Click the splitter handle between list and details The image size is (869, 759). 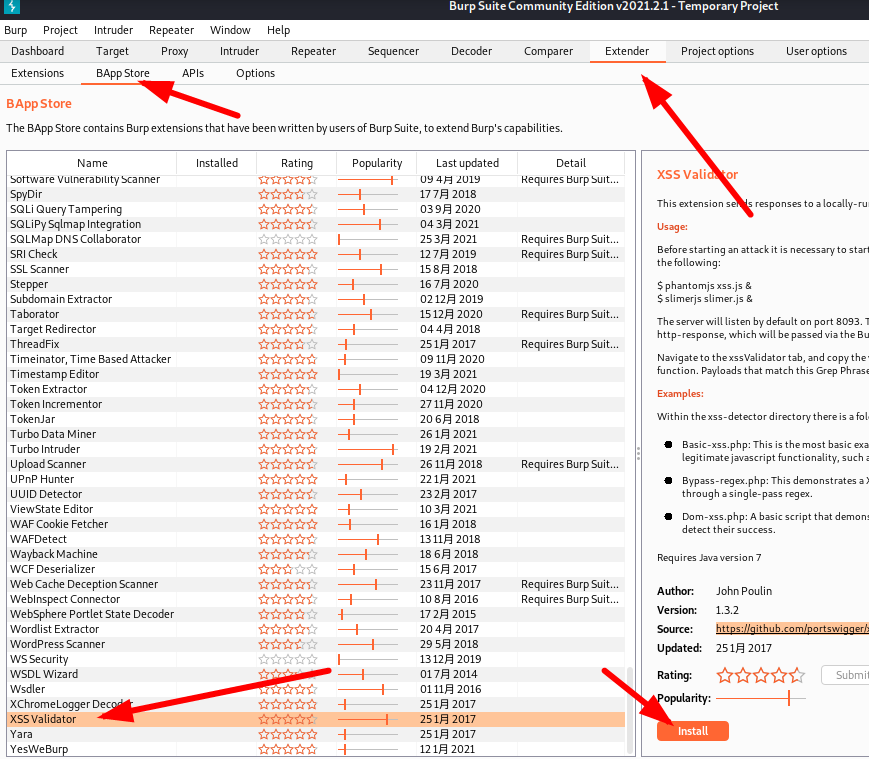click(638, 454)
